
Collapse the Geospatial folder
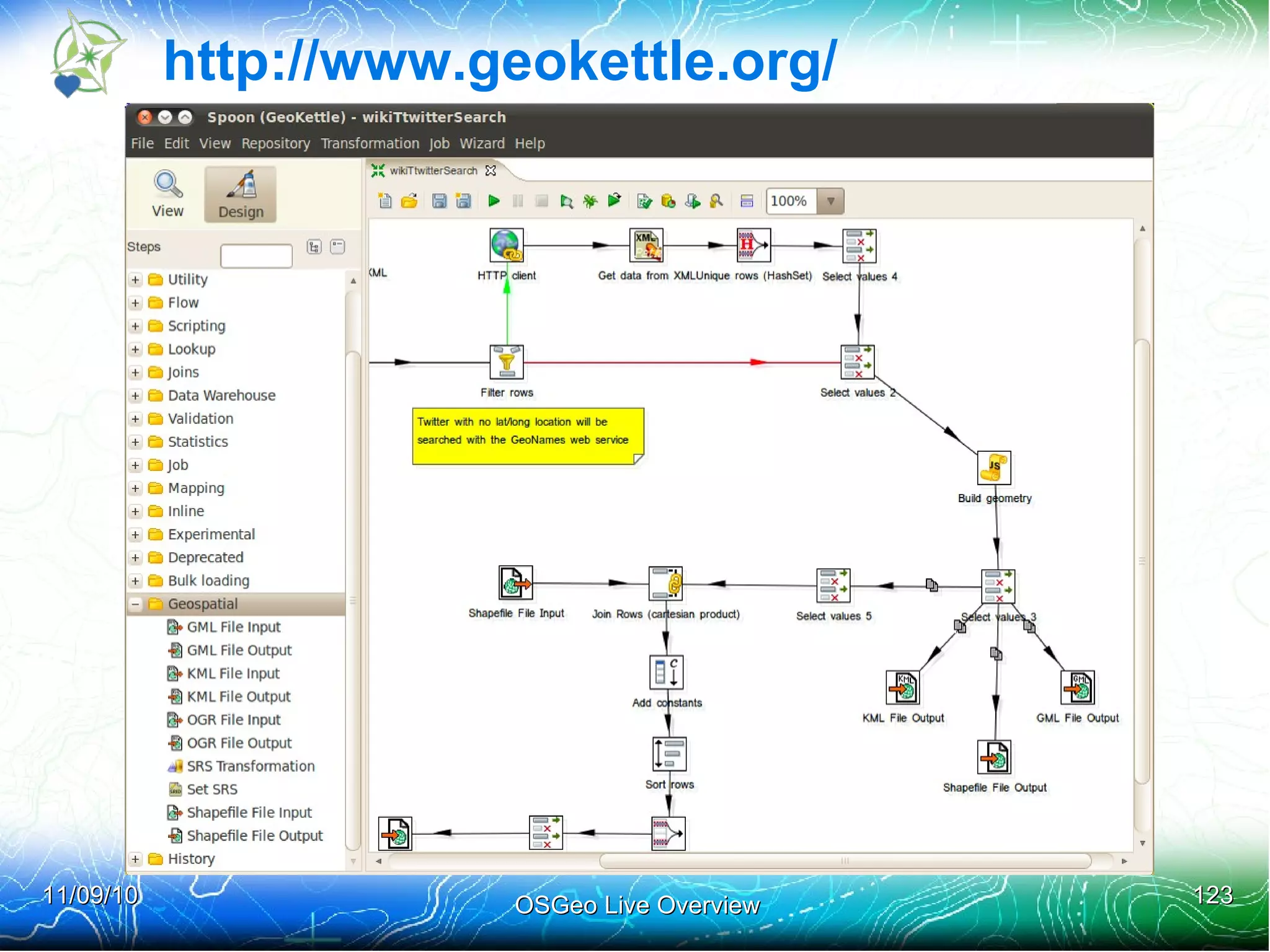coord(135,604)
